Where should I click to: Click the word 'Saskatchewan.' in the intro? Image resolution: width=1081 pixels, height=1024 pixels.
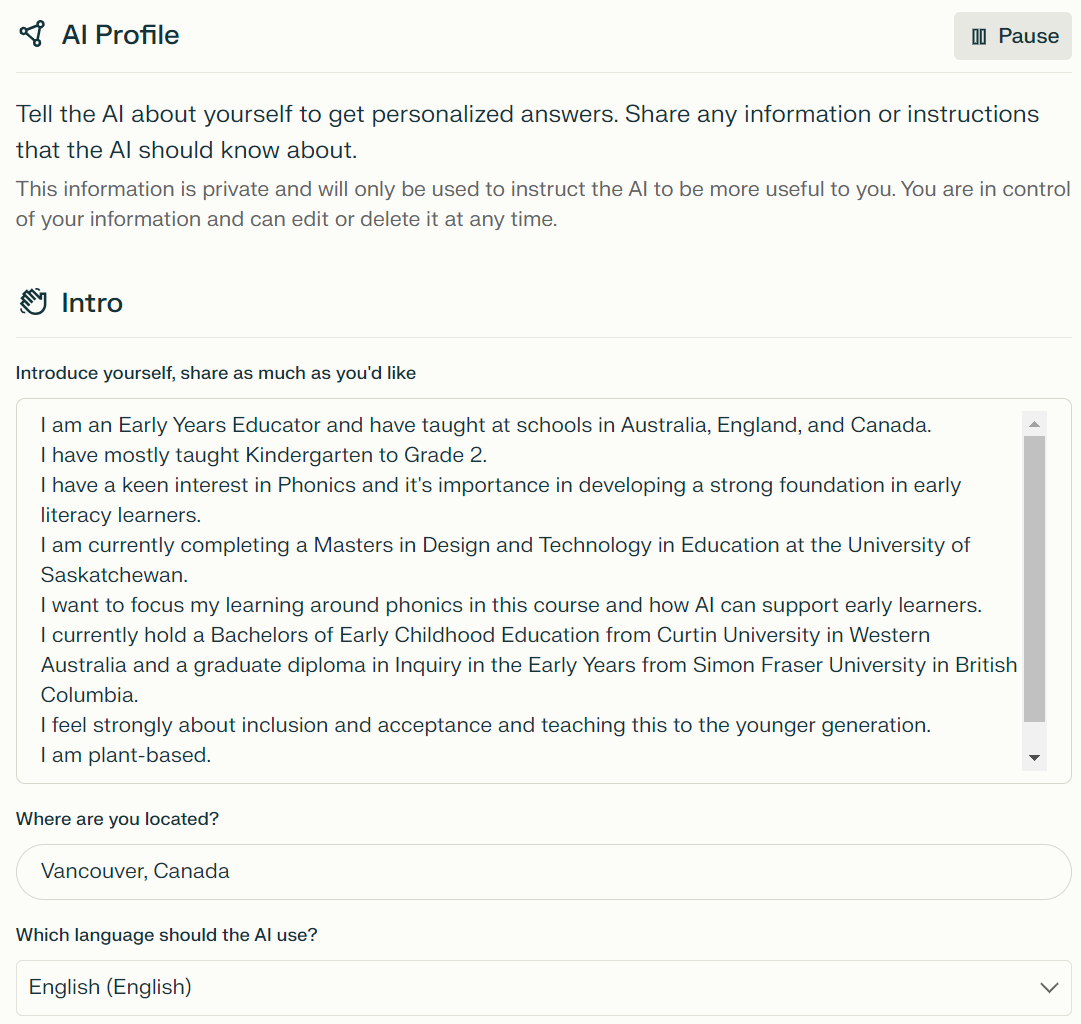coord(114,575)
